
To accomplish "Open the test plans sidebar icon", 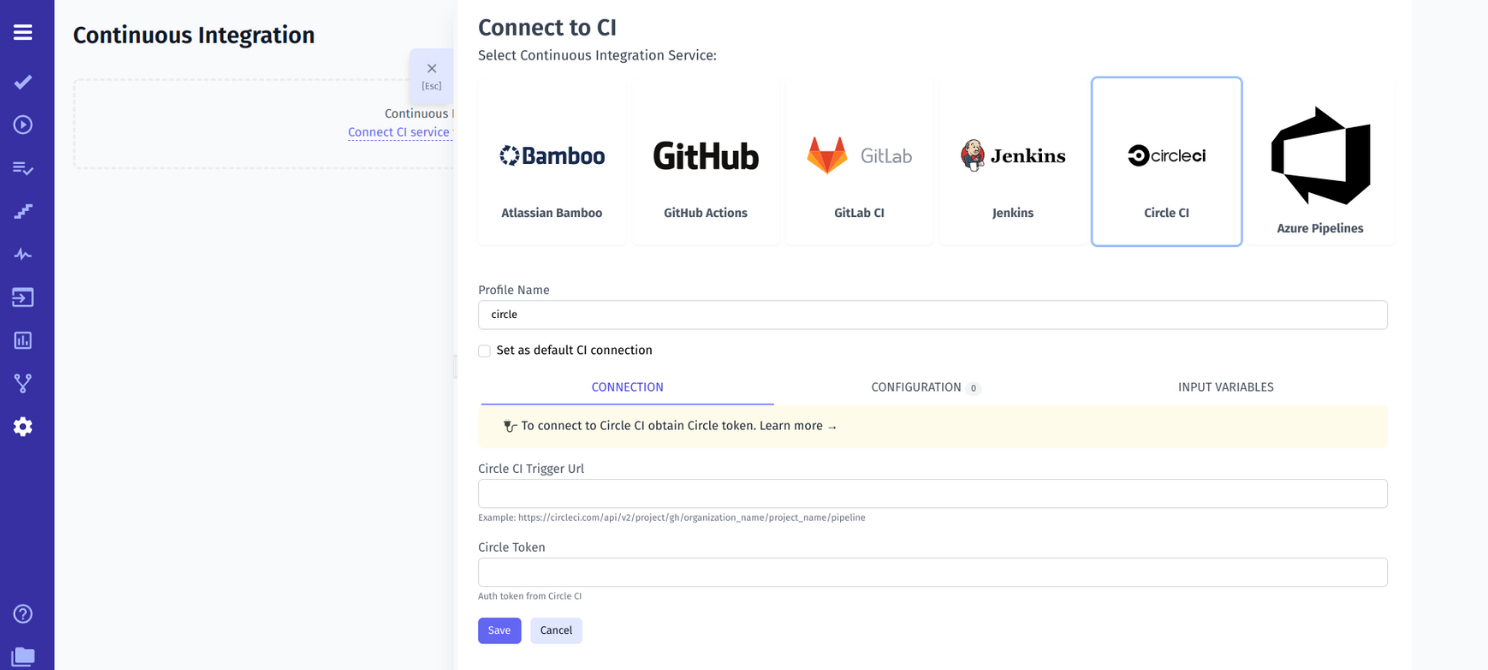I will tap(22, 168).
